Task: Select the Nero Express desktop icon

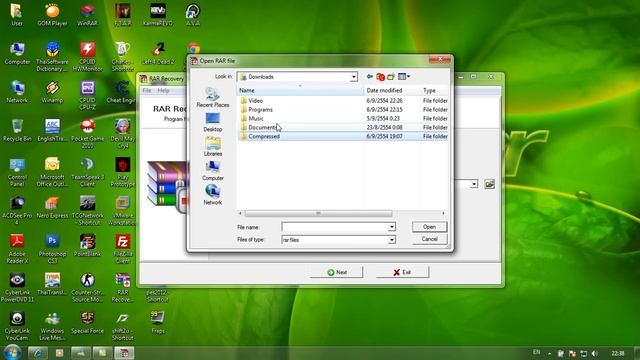Action: (x=52, y=207)
